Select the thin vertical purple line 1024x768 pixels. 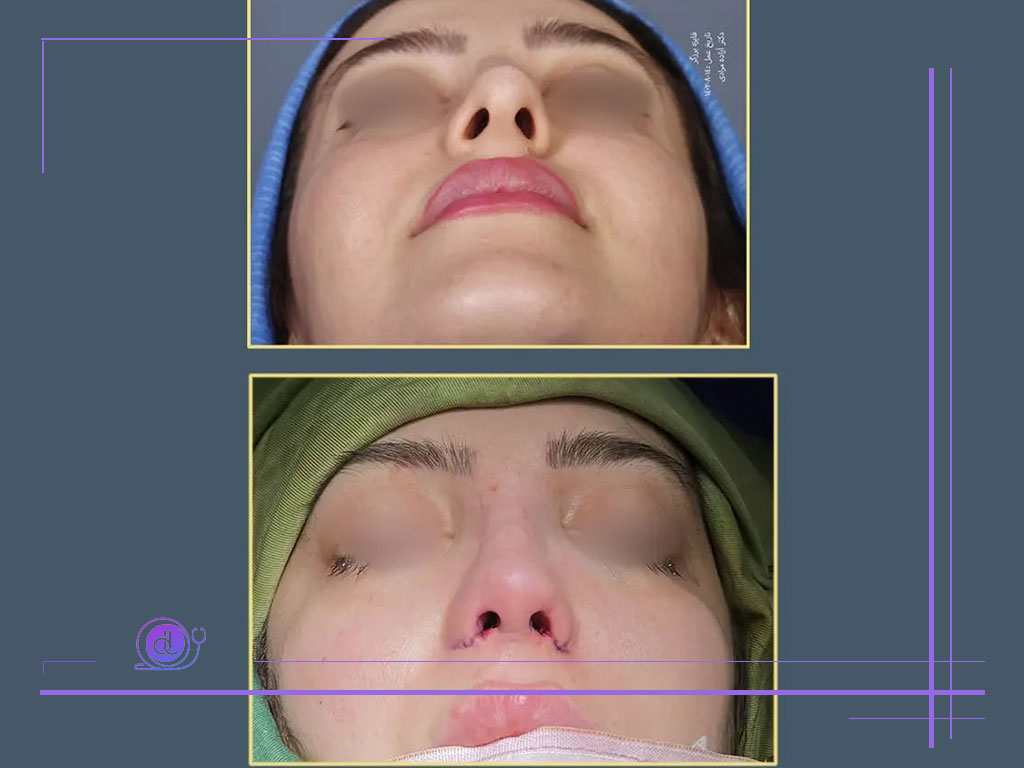click(x=951, y=403)
